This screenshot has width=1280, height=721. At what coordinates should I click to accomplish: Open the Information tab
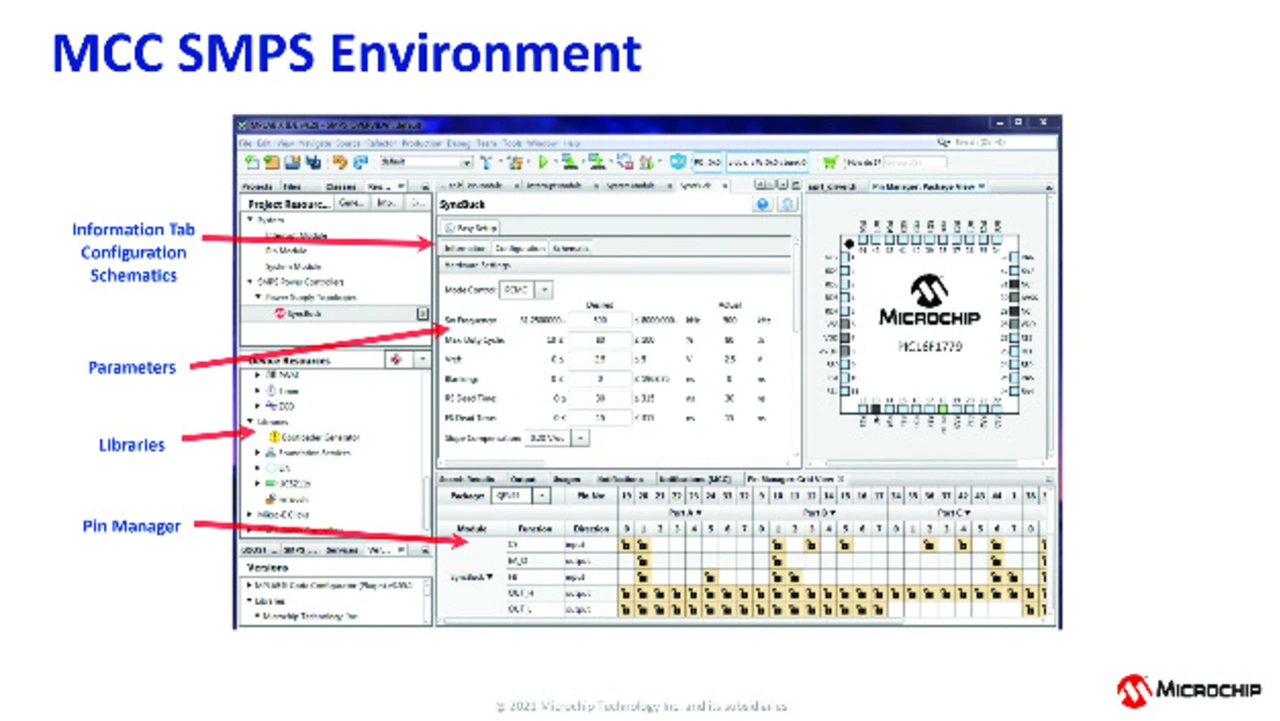click(x=465, y=248)
